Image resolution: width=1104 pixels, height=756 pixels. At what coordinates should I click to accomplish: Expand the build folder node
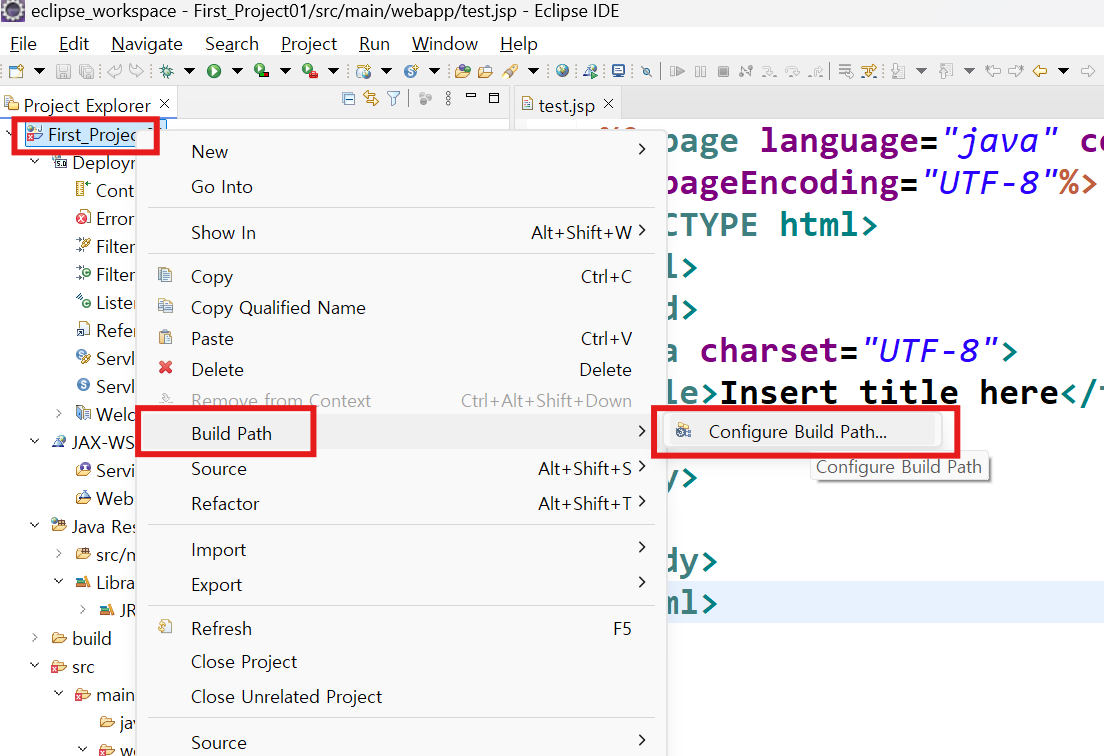(34, 638)
